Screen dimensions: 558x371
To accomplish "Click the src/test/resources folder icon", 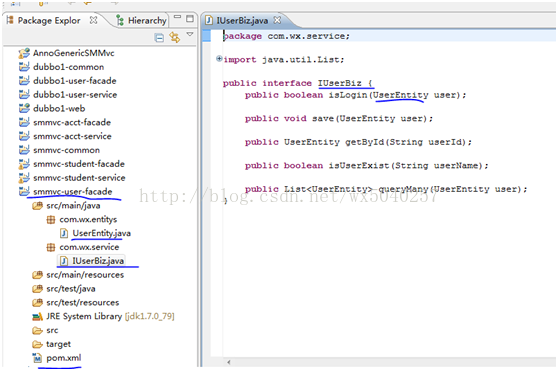I will (x=37, y=303).
